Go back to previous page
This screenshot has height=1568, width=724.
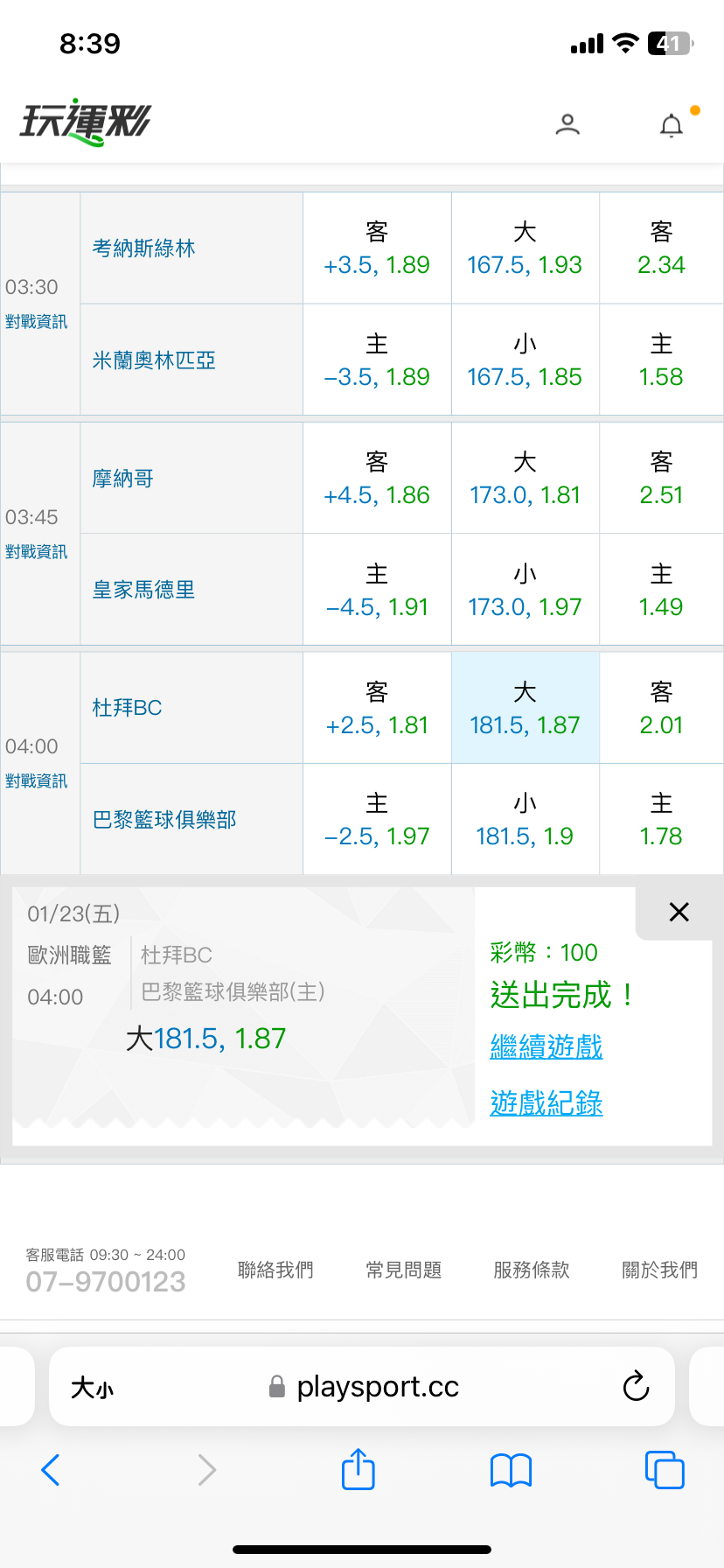(51, 1470)
